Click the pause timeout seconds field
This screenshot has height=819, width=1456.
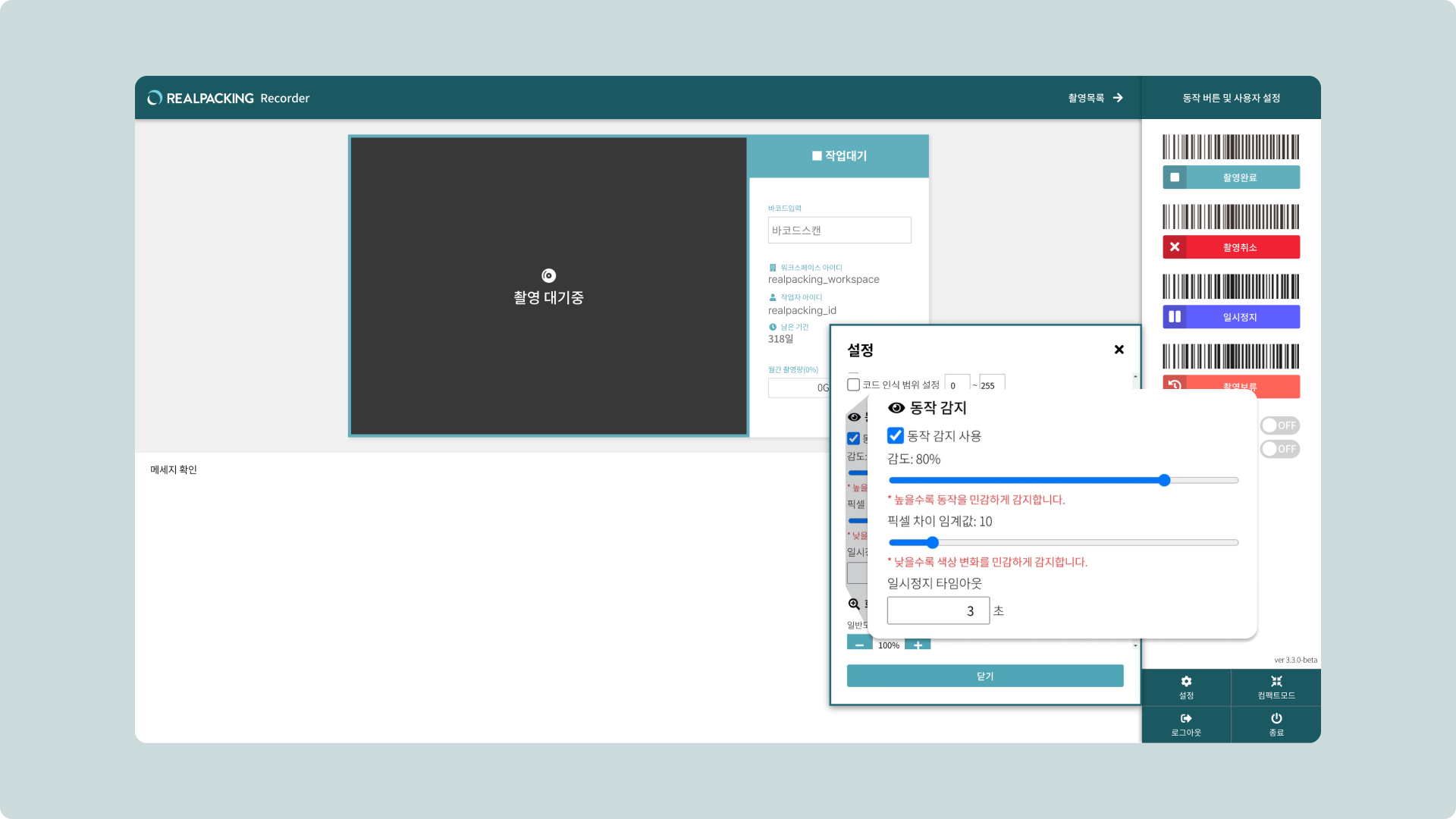point(938,610)
